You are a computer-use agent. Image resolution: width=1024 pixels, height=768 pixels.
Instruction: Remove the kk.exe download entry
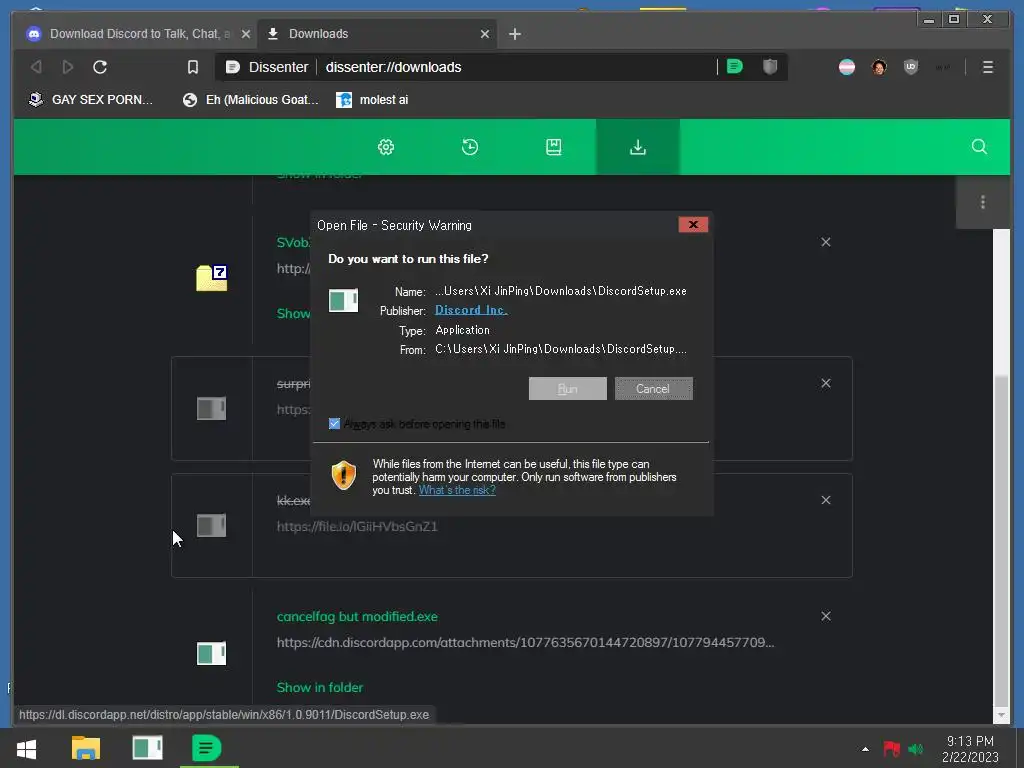(825, 500)
